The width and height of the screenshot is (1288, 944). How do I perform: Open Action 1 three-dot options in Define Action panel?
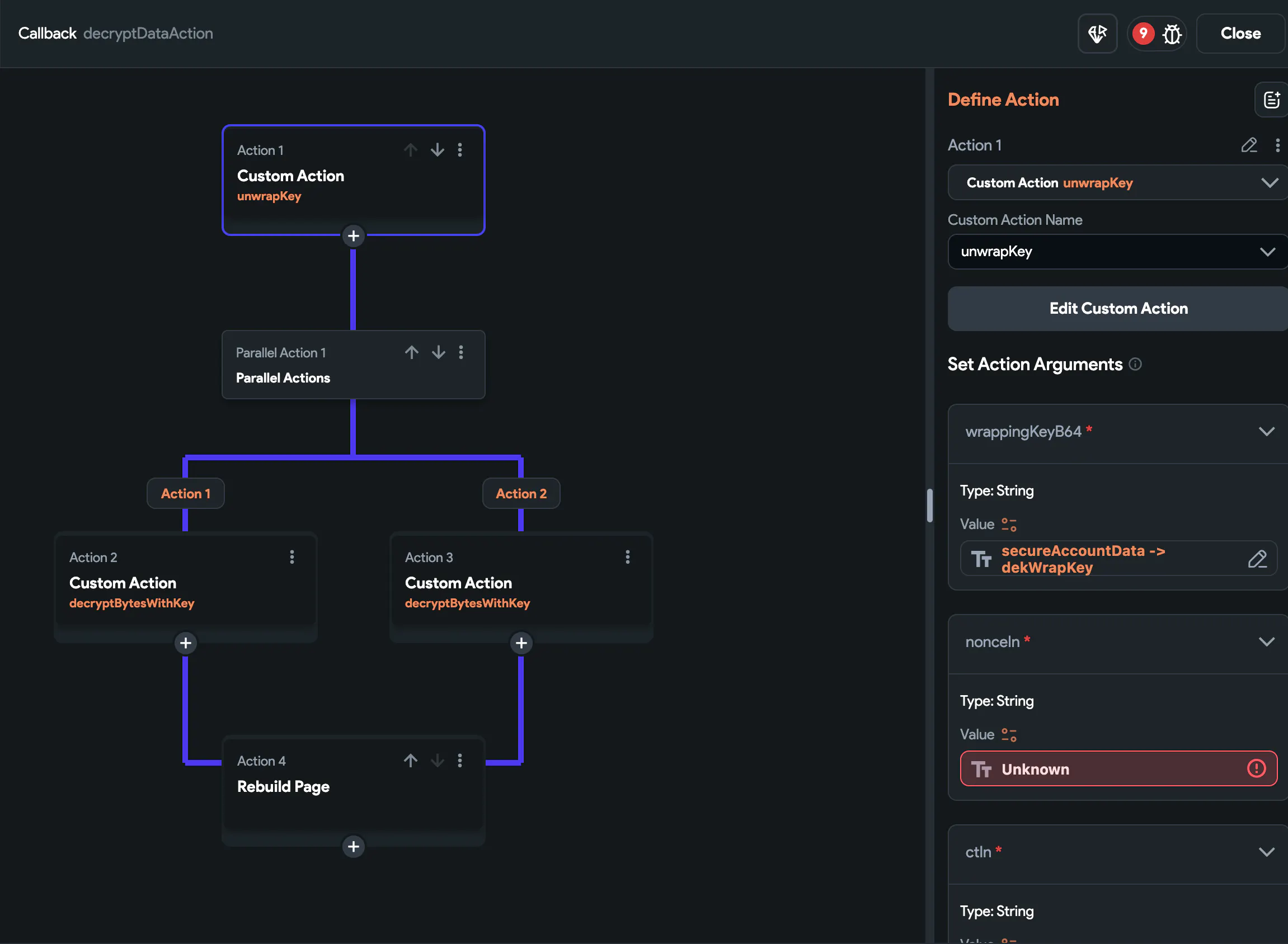pyautogui.click(x=1278, y=145)
